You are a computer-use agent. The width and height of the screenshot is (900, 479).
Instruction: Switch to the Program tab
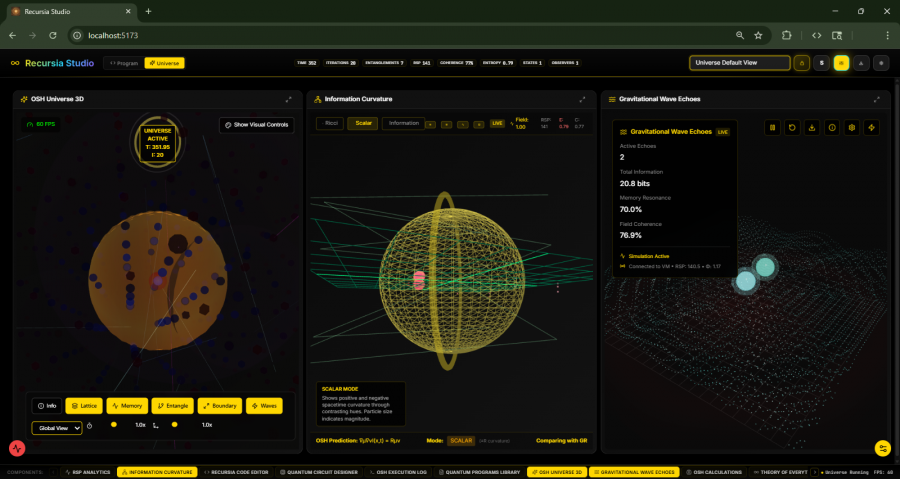(x=124, y=62)
